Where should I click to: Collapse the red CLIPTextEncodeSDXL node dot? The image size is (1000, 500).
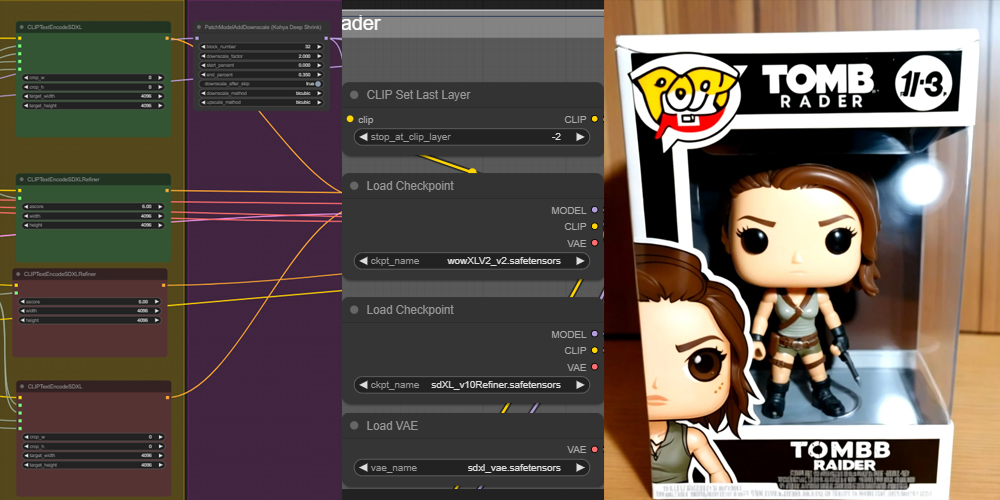point(22,386)
